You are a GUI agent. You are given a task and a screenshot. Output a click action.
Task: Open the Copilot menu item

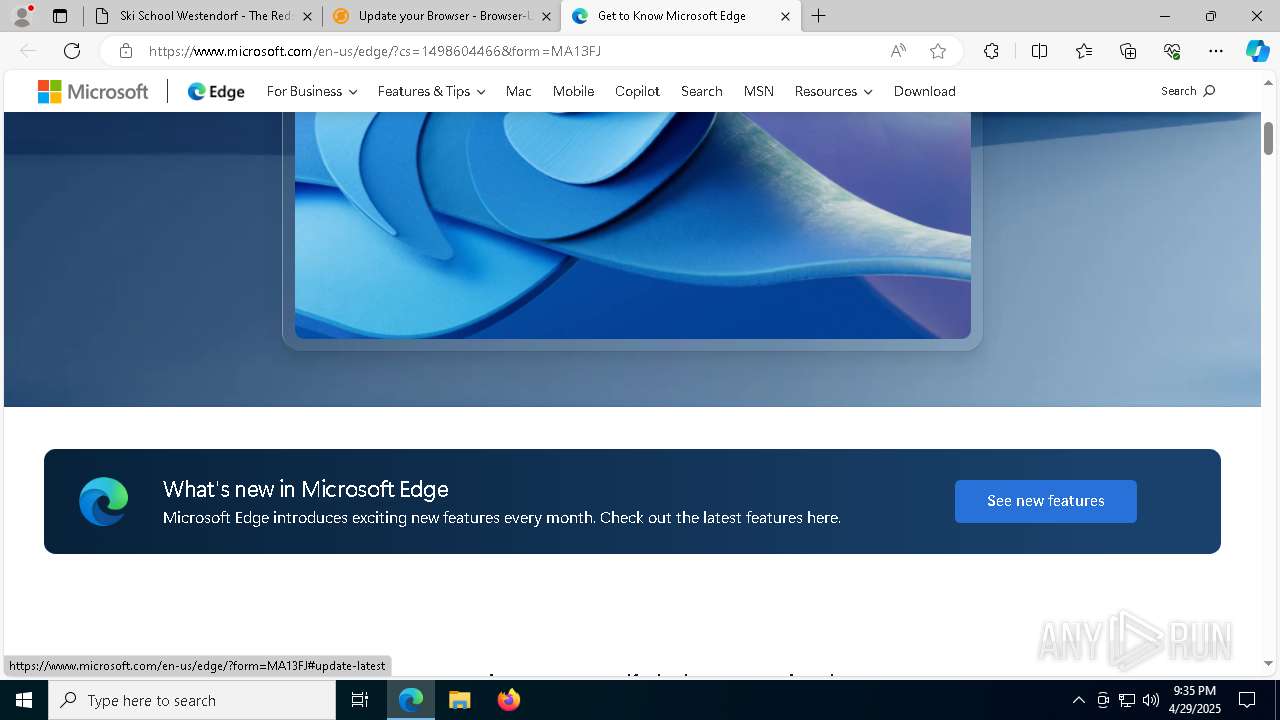coord(637,91)
